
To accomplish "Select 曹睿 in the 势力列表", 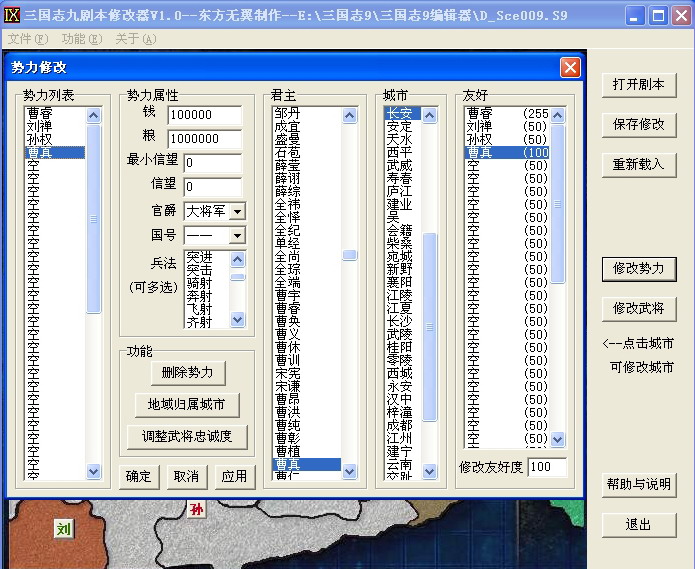I will [x=55, y=113].
